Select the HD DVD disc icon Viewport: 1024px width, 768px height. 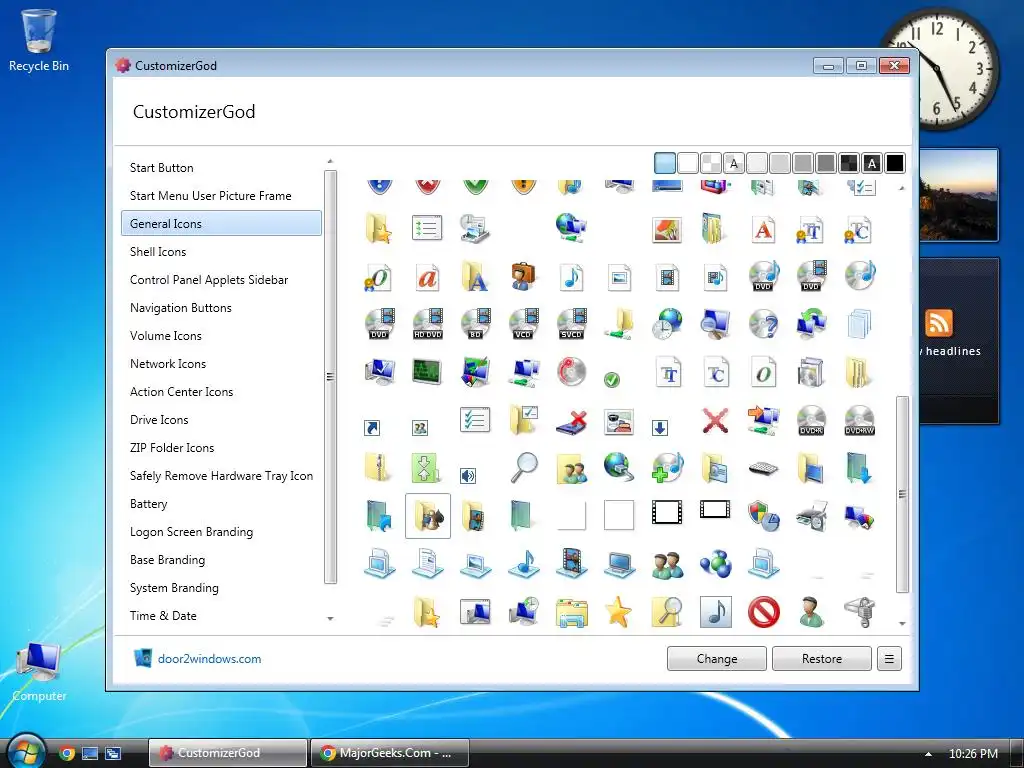tap(428, 324)
